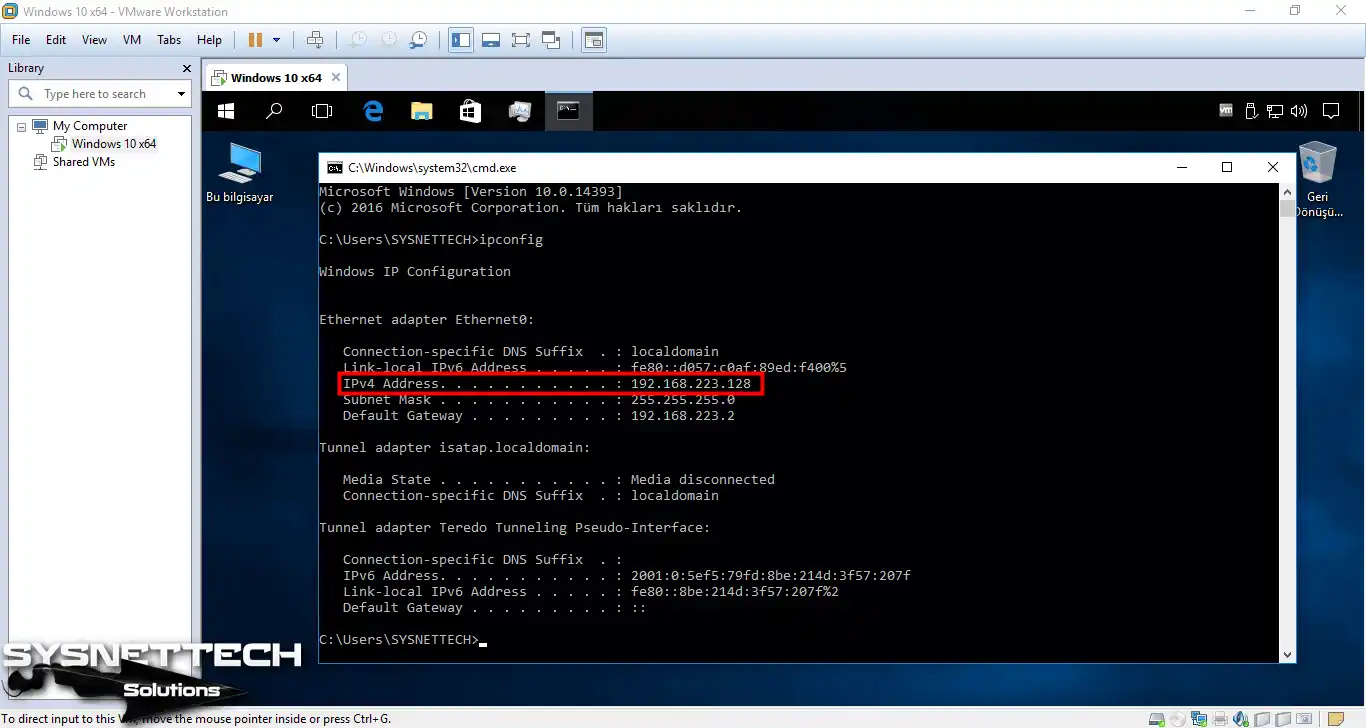1366x728 pixels.
Task: Click the virtual network adapter status icon
Action: [1198, 718]
